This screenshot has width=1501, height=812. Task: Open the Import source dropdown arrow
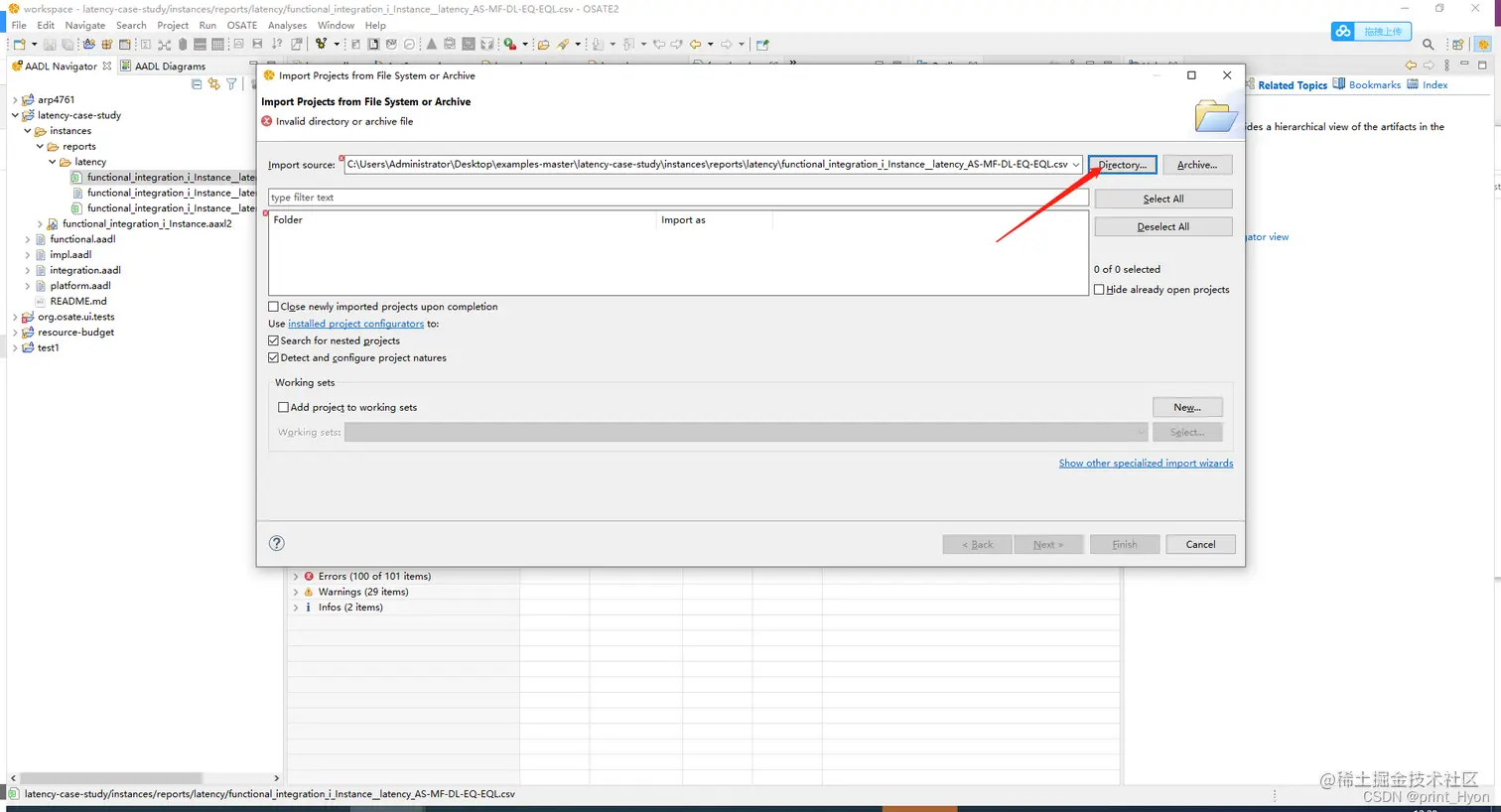pos(1076,165)
